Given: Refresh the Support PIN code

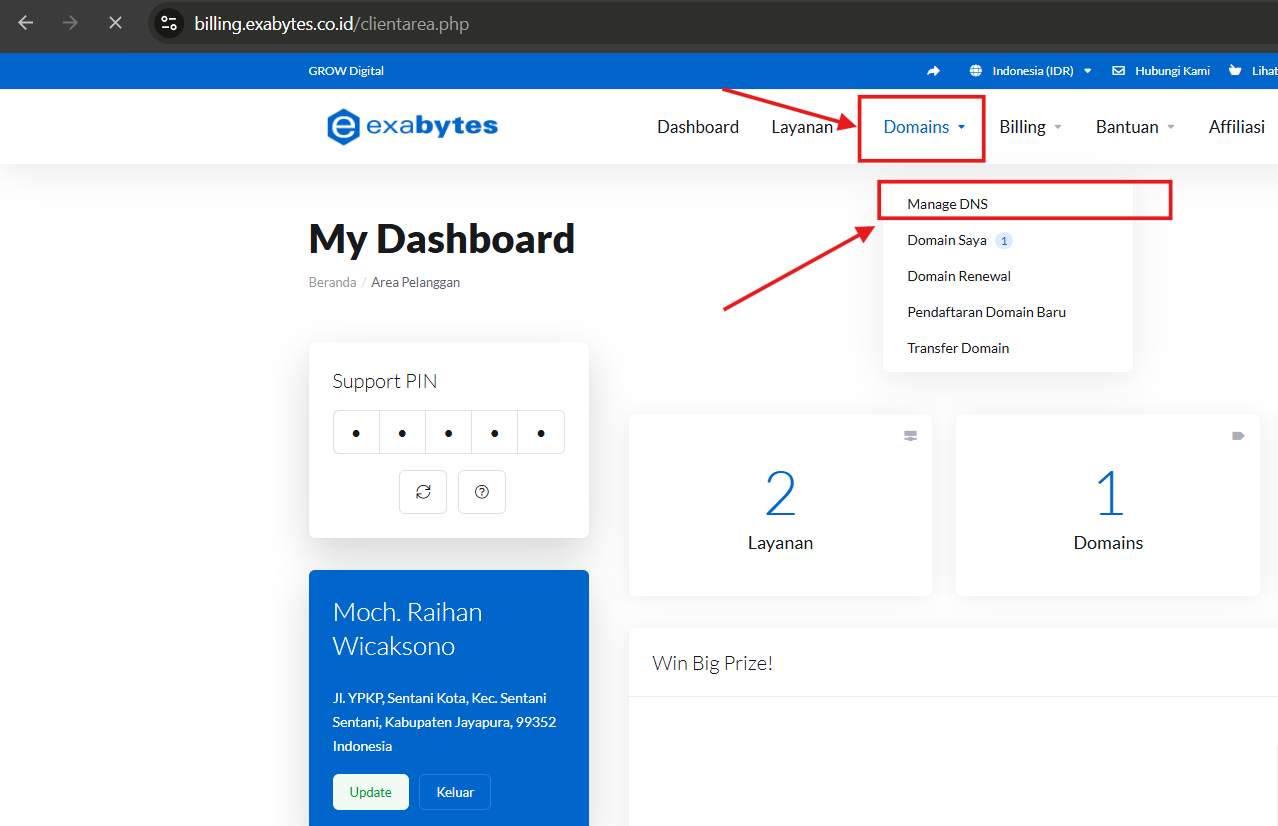Looking at the screenshot, I should click(422, 491).
